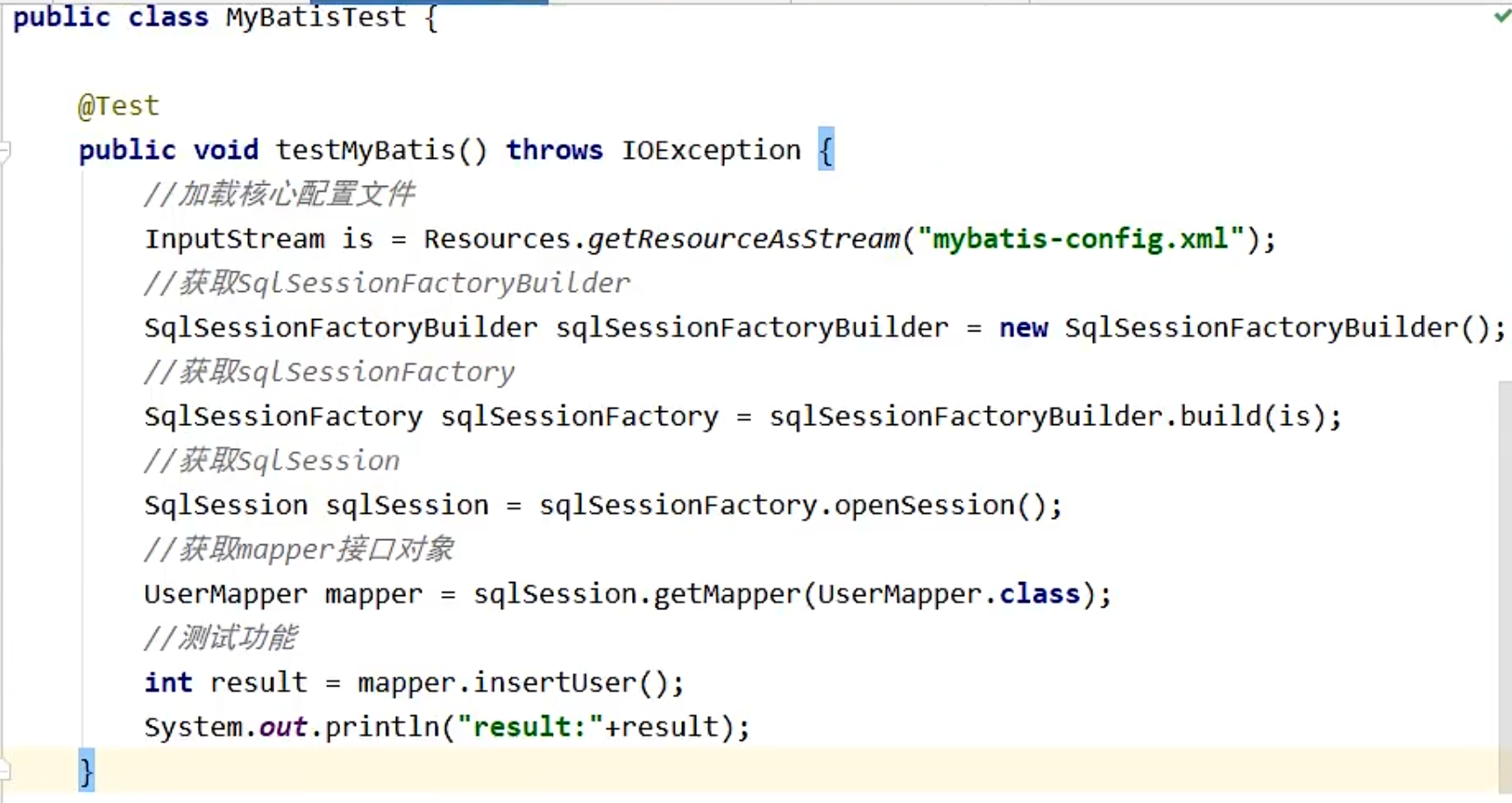Click the comment //获取sqlSessionFactory
This screenshot has height=803, width=1512.
tap(329, 372)
